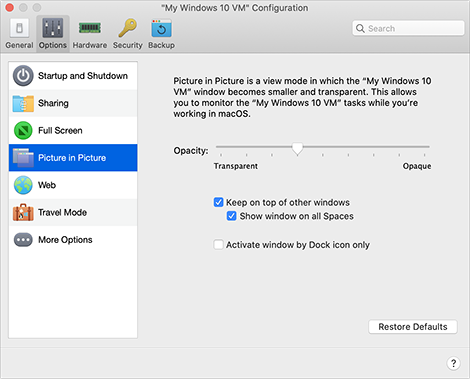The width and height of the screenshot is (470, 379).
Task: Open the Backup toolbar icon
Action: click(161, 28)
